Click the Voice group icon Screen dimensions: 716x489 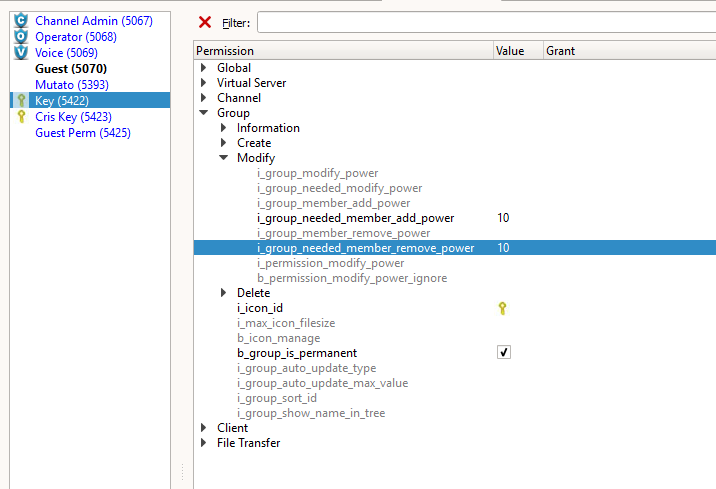coord(20,52)
